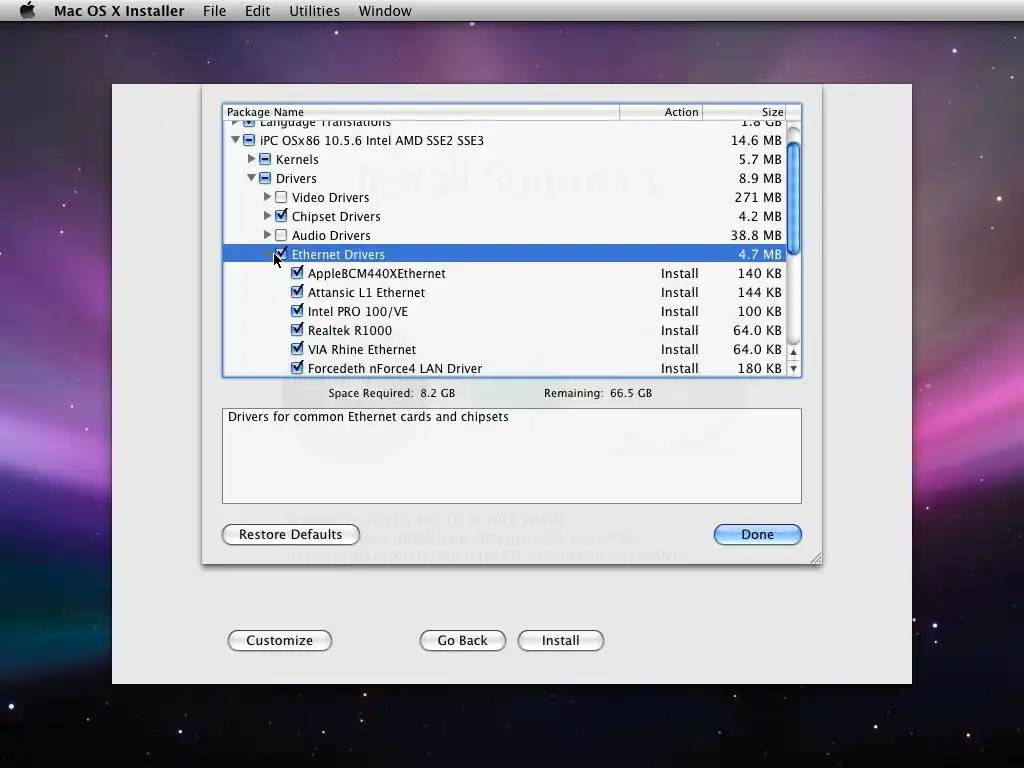Enable the Video Drivers checkbox

click(x=281, y=197)
